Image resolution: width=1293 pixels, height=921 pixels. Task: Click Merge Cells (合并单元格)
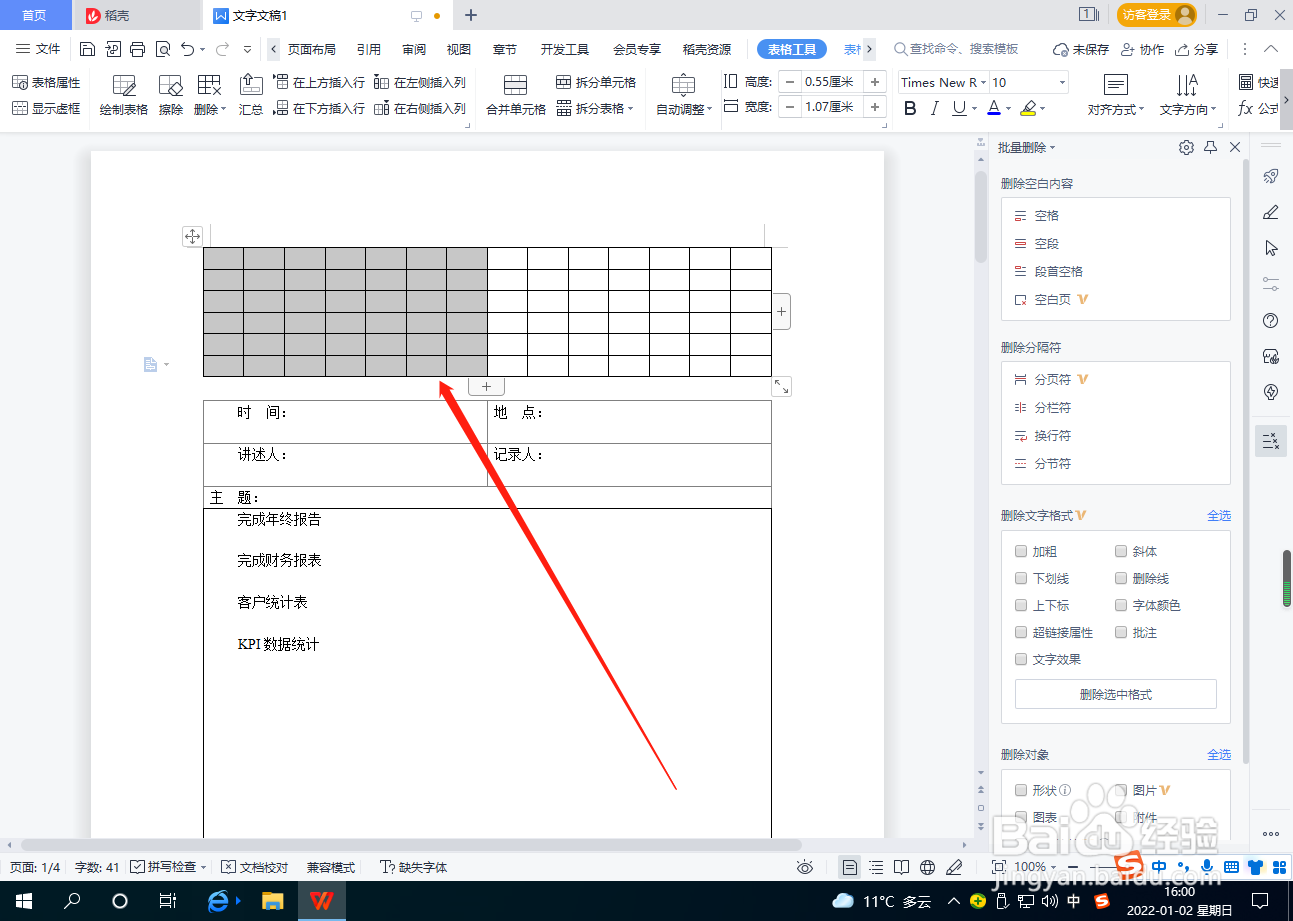tap(516, 96)
